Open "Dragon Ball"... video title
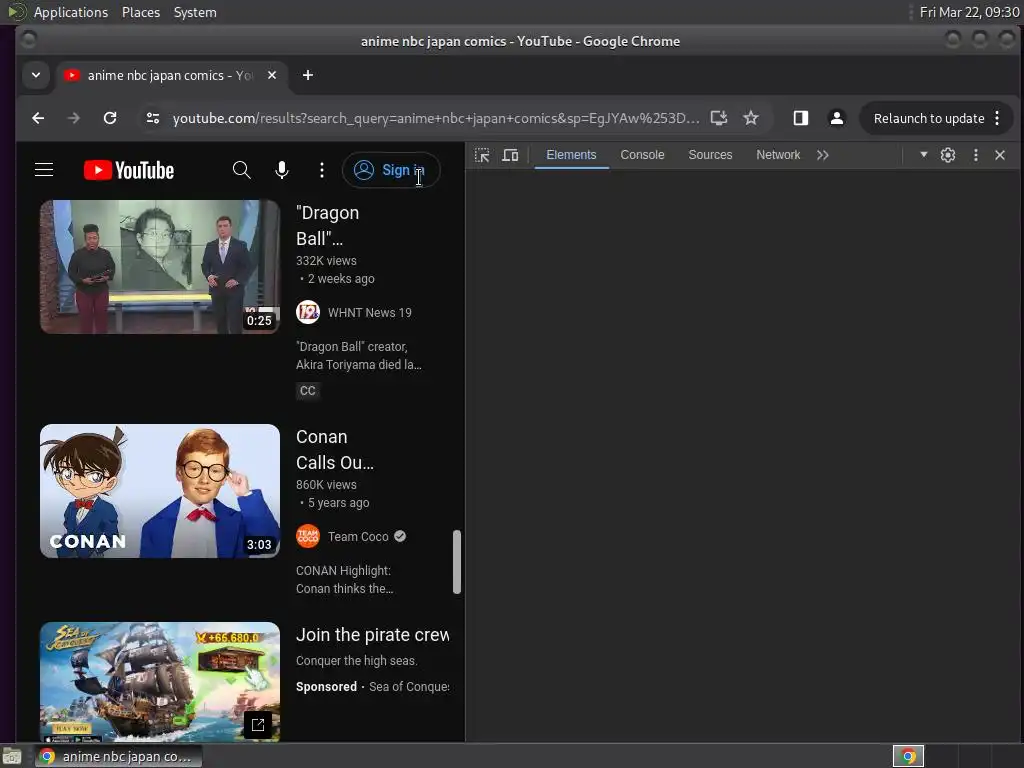 pyautogui.click(x=328, y=226)
